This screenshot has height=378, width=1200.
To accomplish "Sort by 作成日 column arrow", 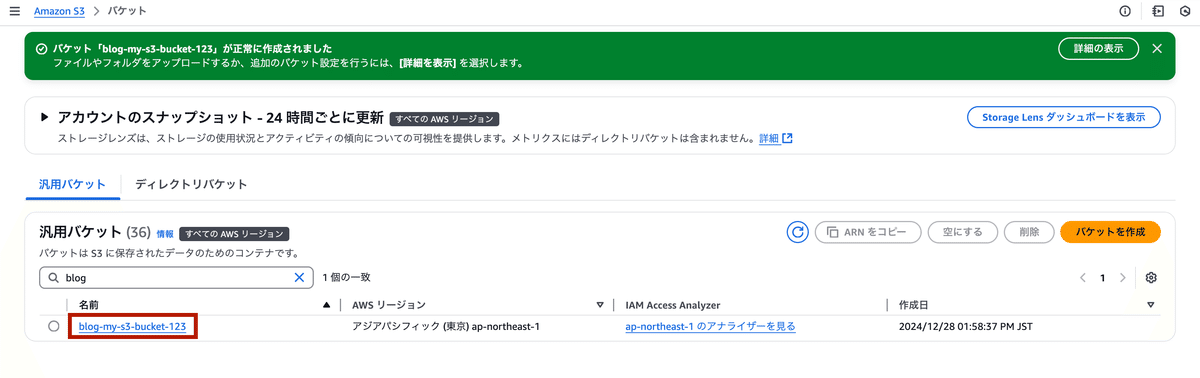I will pos(1151,304).
